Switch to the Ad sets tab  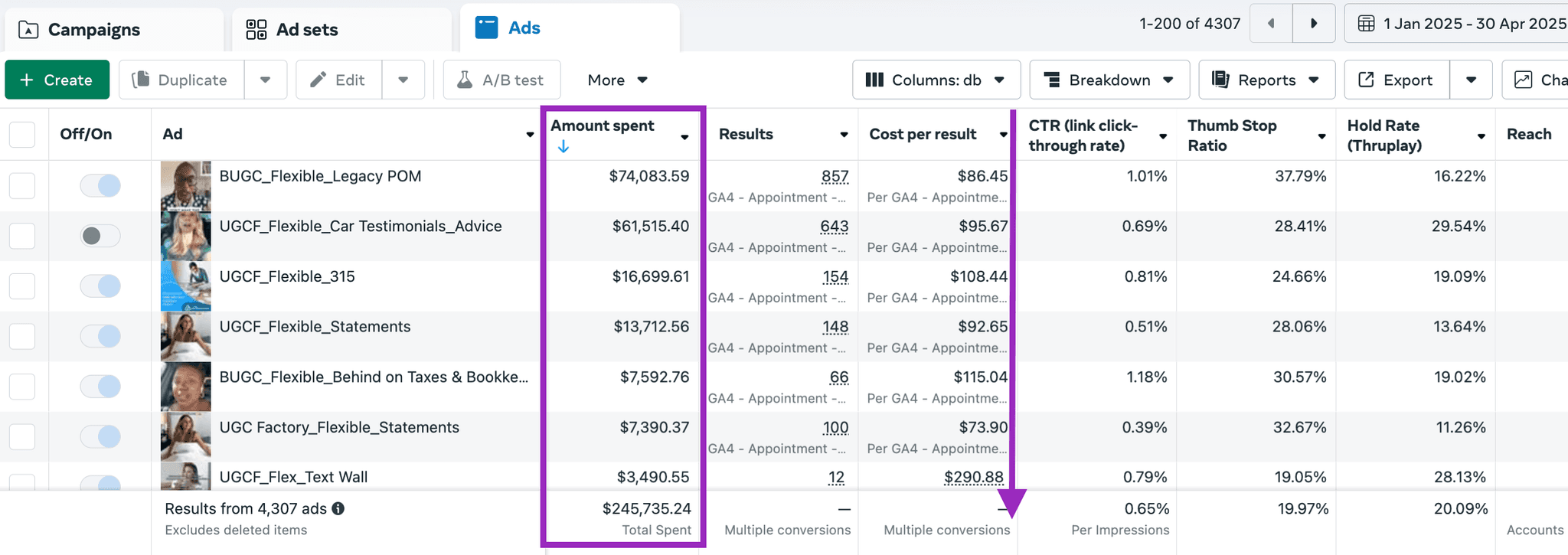341,29
